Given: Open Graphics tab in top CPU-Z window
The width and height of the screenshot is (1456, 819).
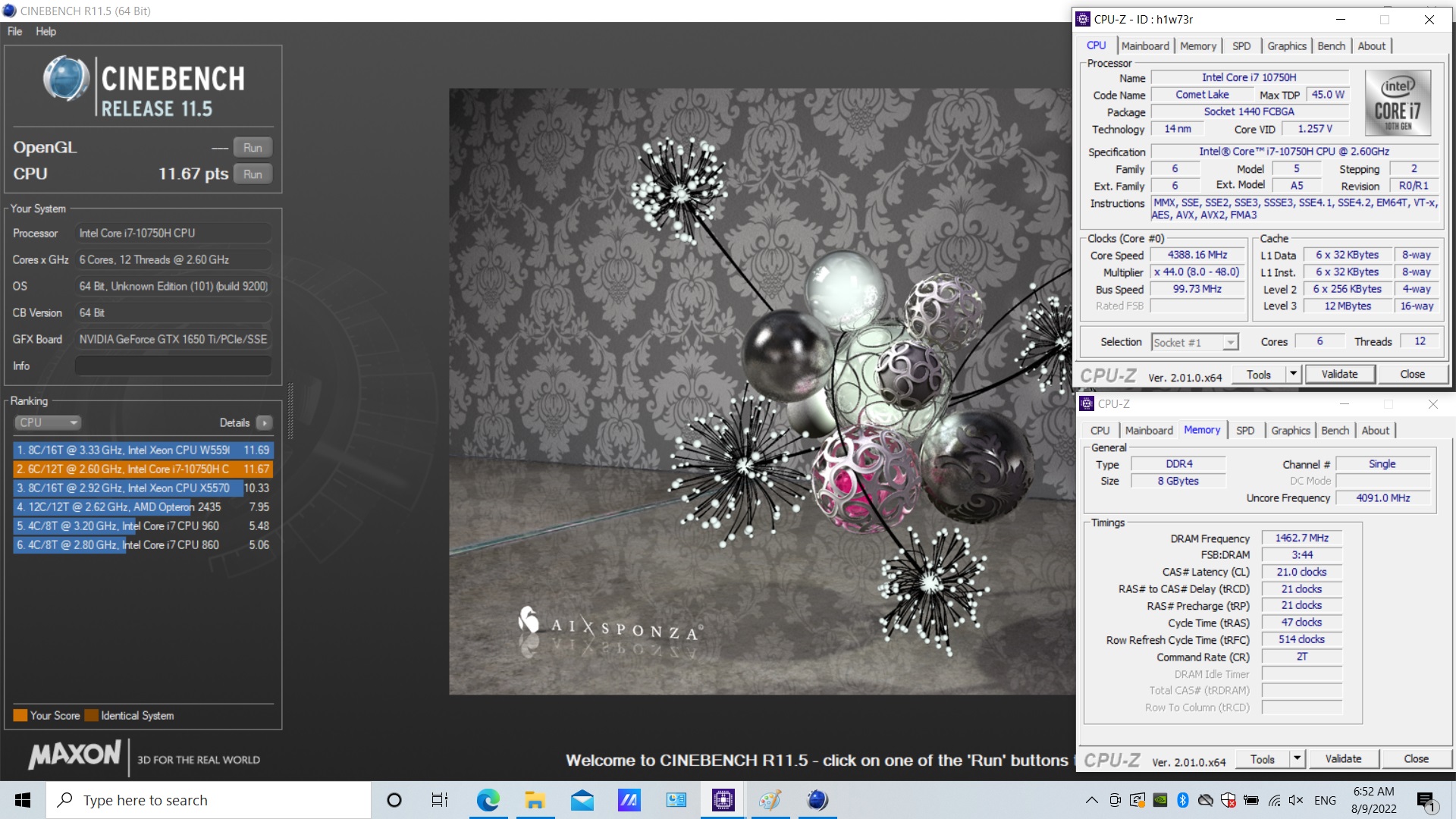Looking at the screenshot, I should pos(1287,45).
